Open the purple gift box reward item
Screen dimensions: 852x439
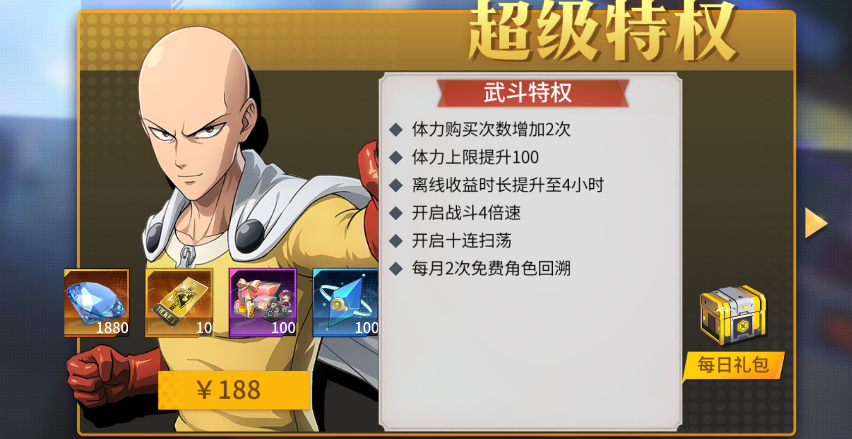262,303
